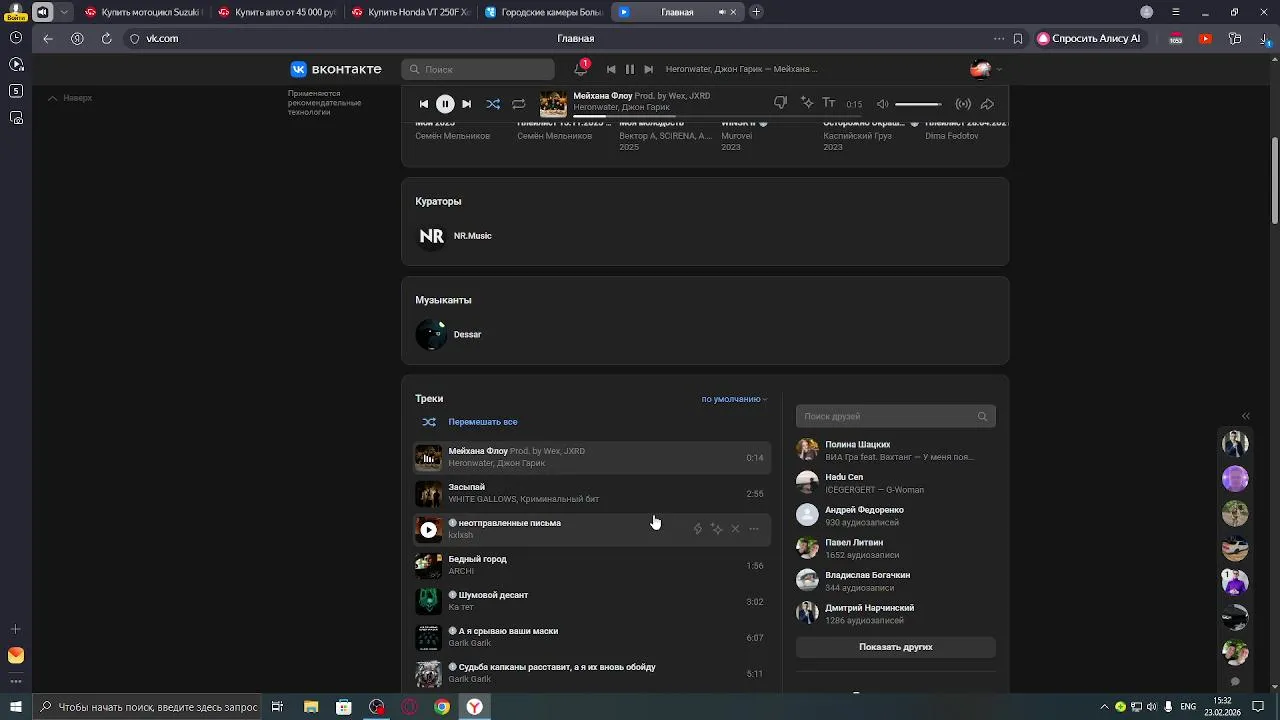Select track Засыпай

(x=591, y=494)
